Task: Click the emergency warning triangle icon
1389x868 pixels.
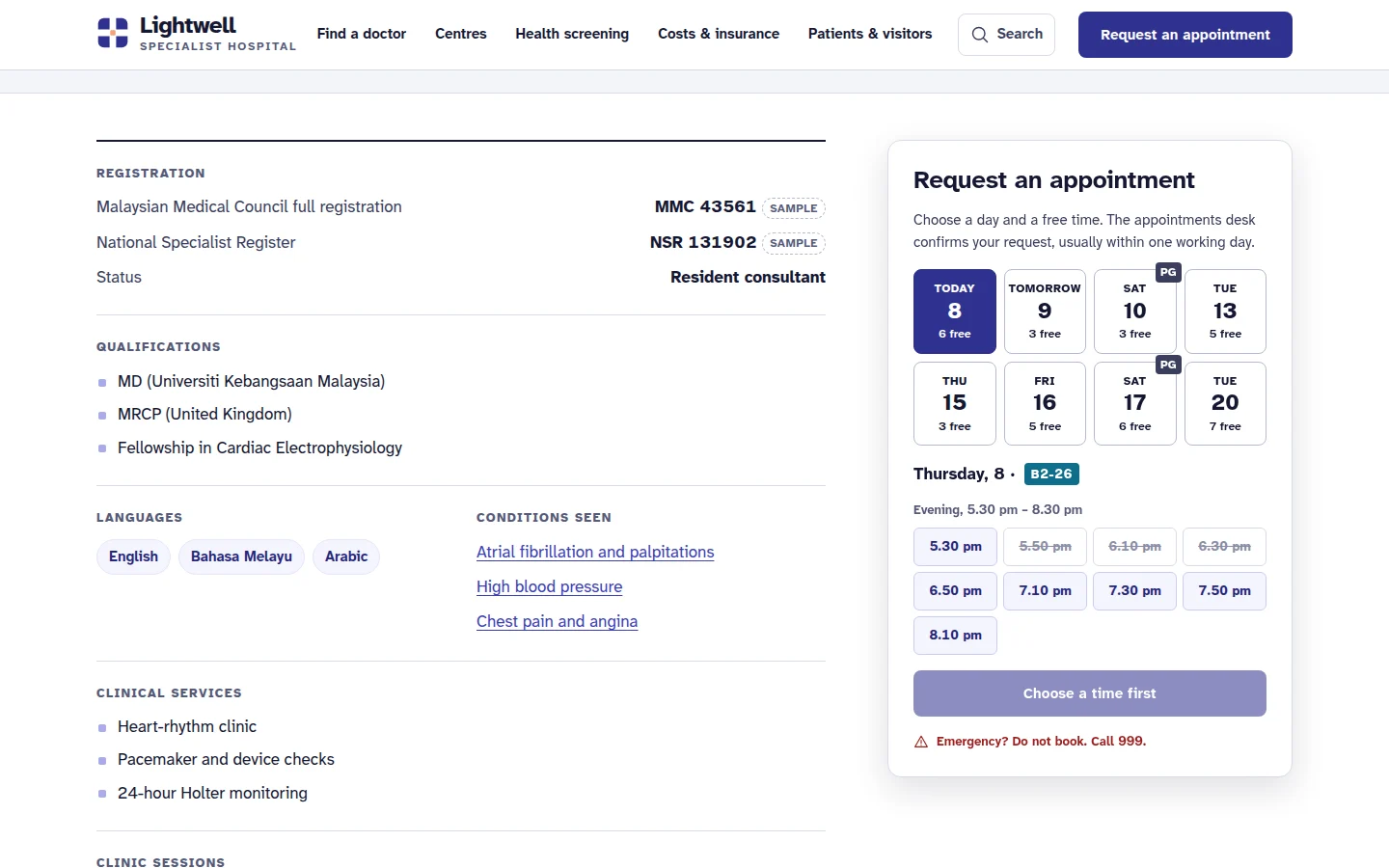Action: (x=921, y=742)
